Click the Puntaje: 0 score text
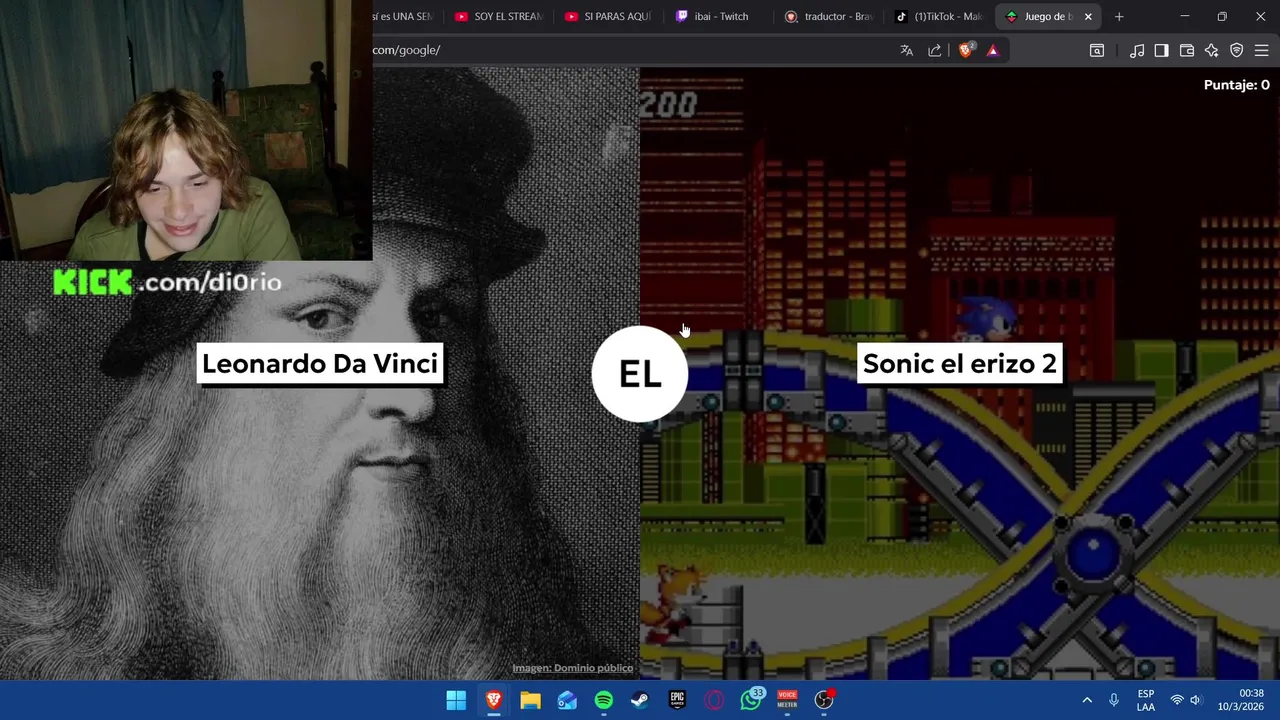 (x=1236, y=85)
